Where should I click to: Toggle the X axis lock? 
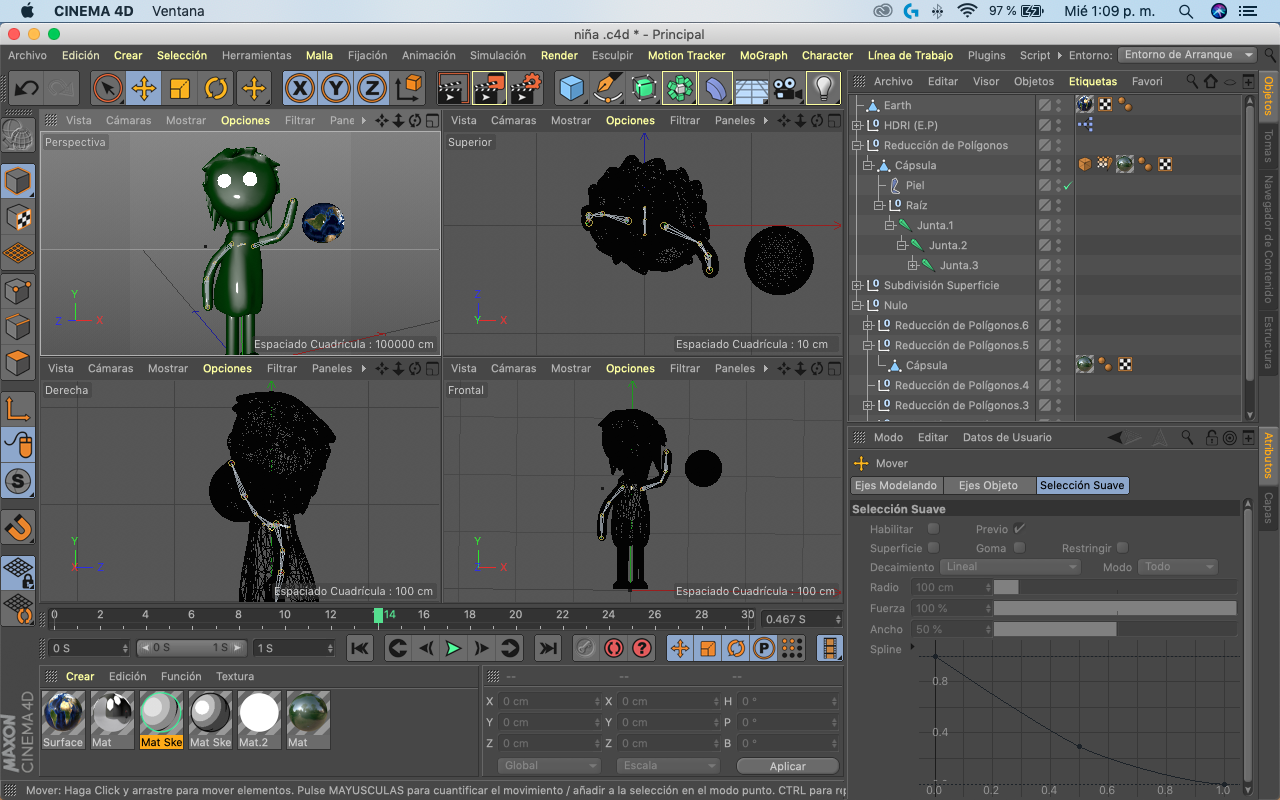(x=299, y=88)
